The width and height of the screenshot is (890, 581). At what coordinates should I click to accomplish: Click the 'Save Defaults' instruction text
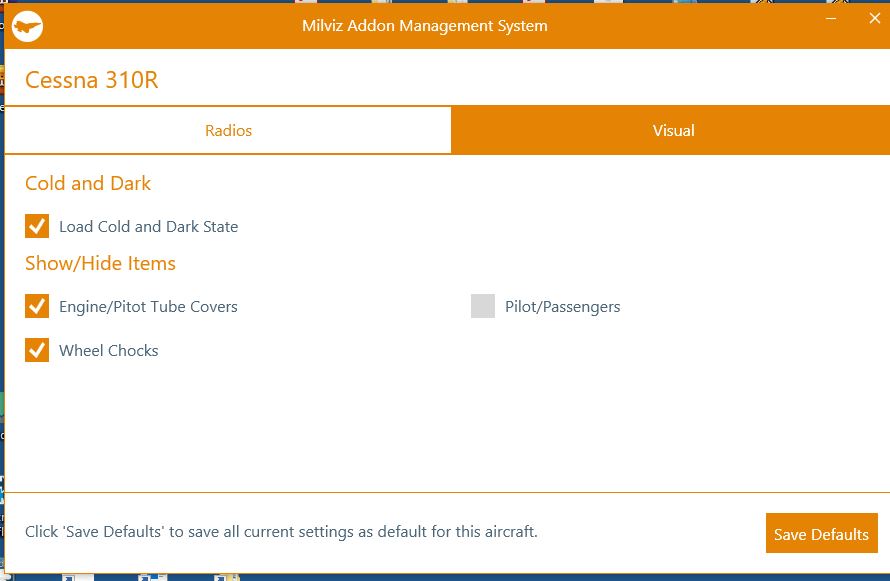(281, 532)
